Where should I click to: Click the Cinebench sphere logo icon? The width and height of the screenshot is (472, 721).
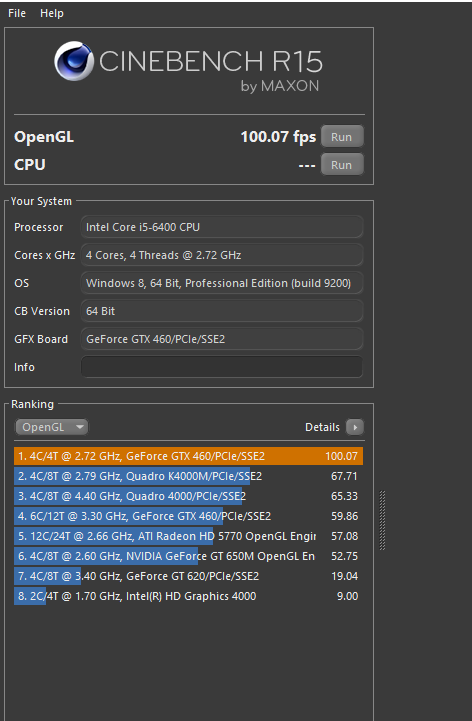point(74,61)
